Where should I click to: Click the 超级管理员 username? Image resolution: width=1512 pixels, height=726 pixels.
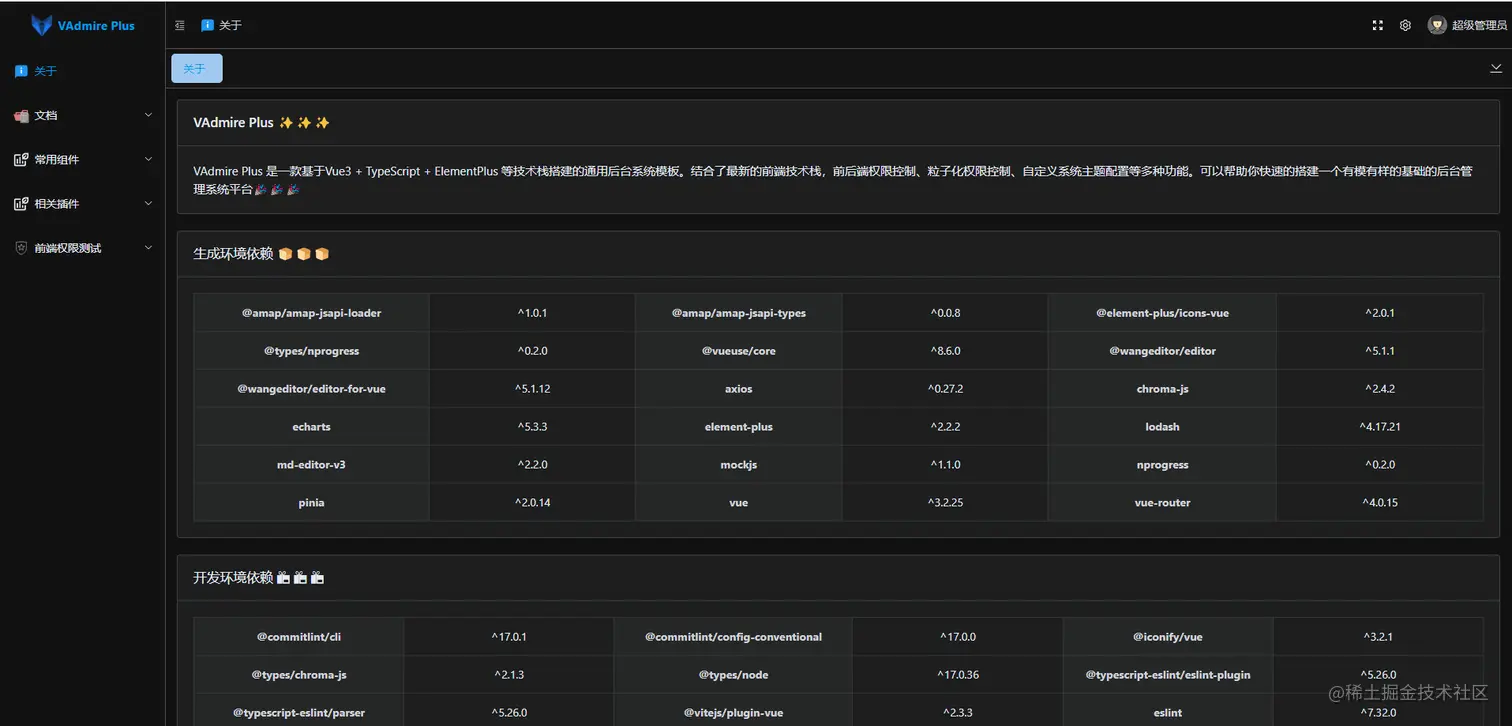[1479, 25]
